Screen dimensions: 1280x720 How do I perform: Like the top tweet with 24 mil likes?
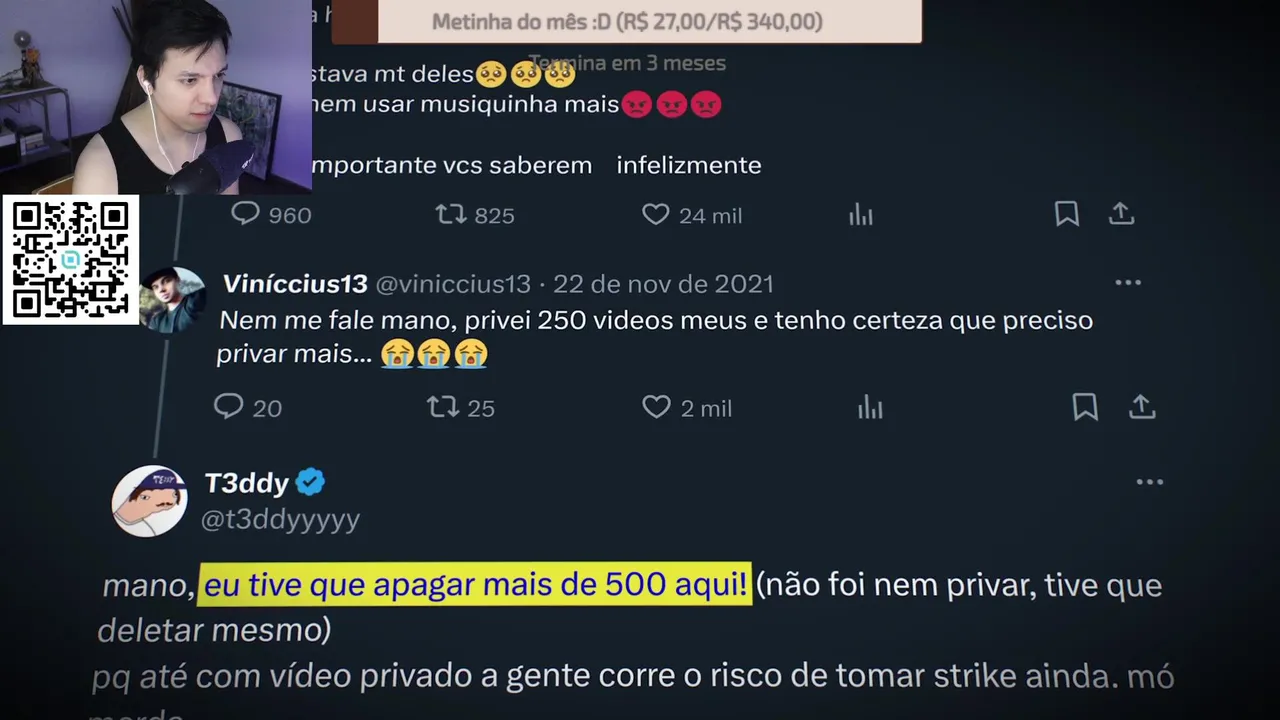pyautogui.click(x=692, y=214)
